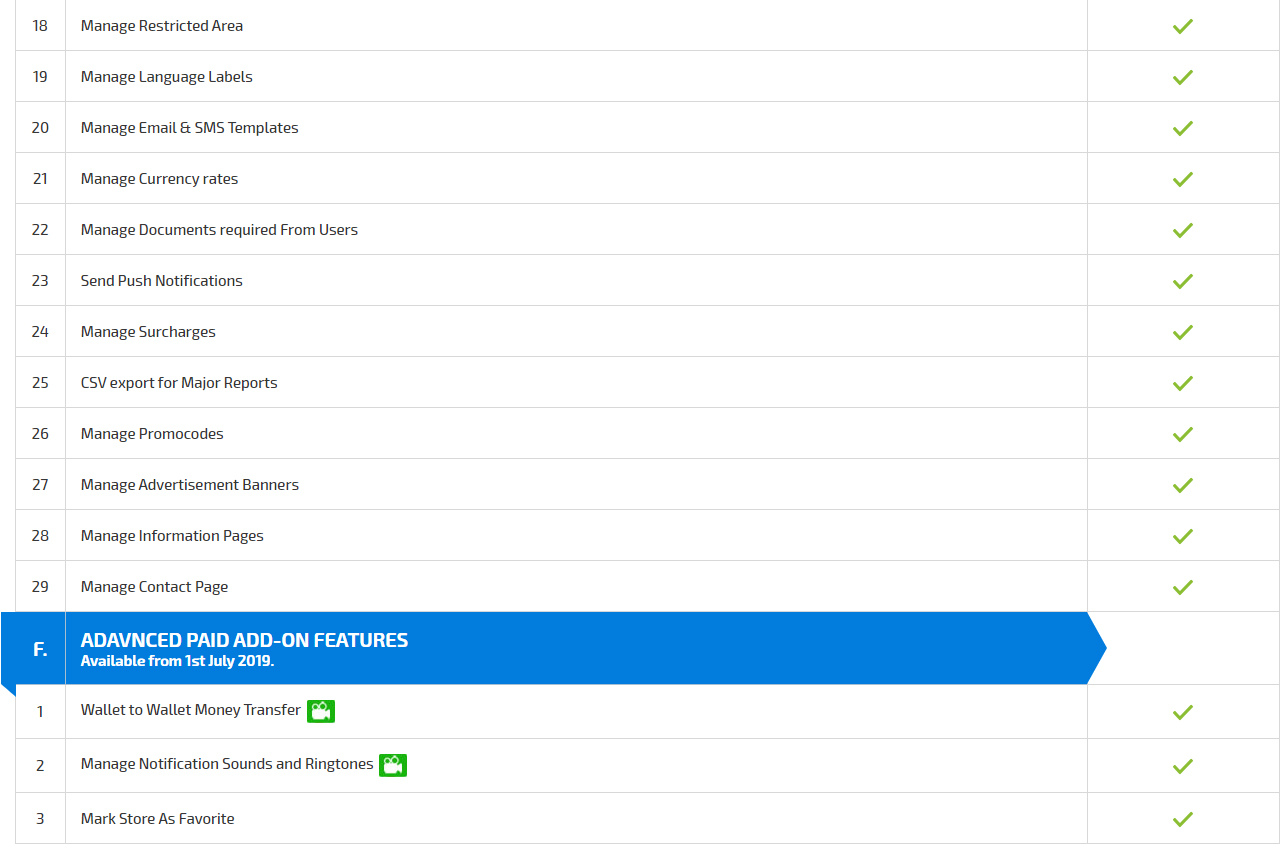Select the text Manage Restricted Area
The image size is (1280, 844).
162,26
